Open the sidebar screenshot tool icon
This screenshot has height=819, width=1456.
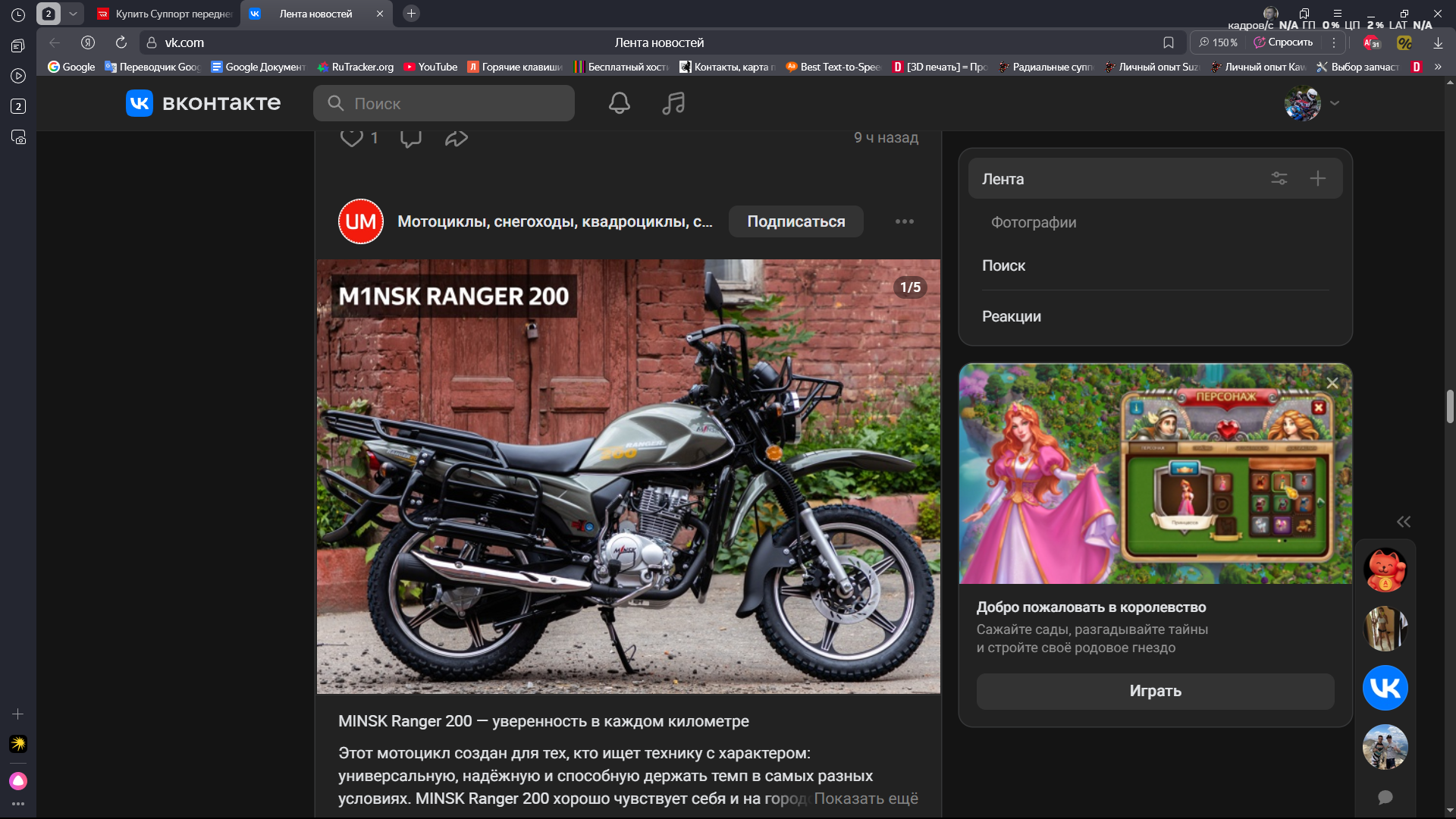click(18, 137)
